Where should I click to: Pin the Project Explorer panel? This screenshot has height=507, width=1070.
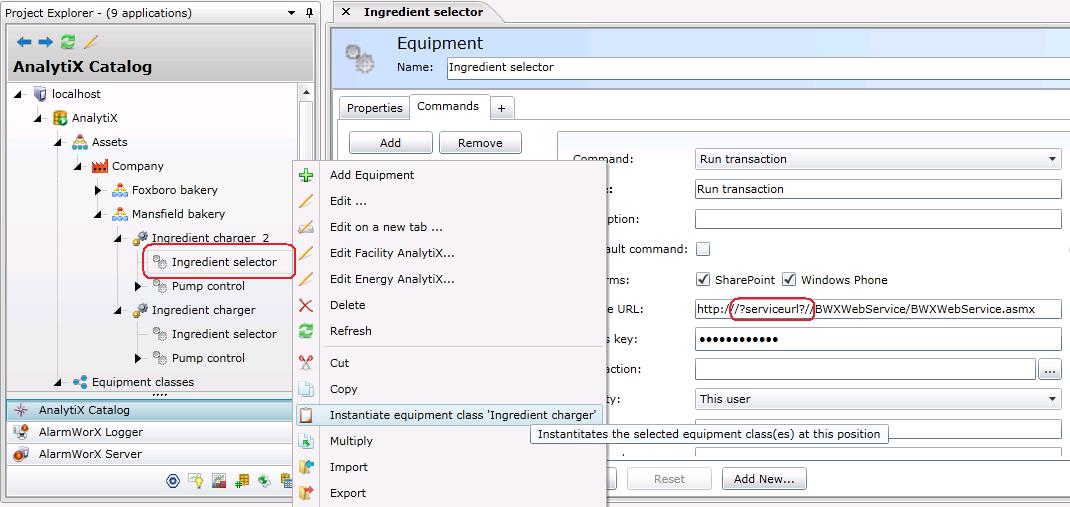point(309,13)
